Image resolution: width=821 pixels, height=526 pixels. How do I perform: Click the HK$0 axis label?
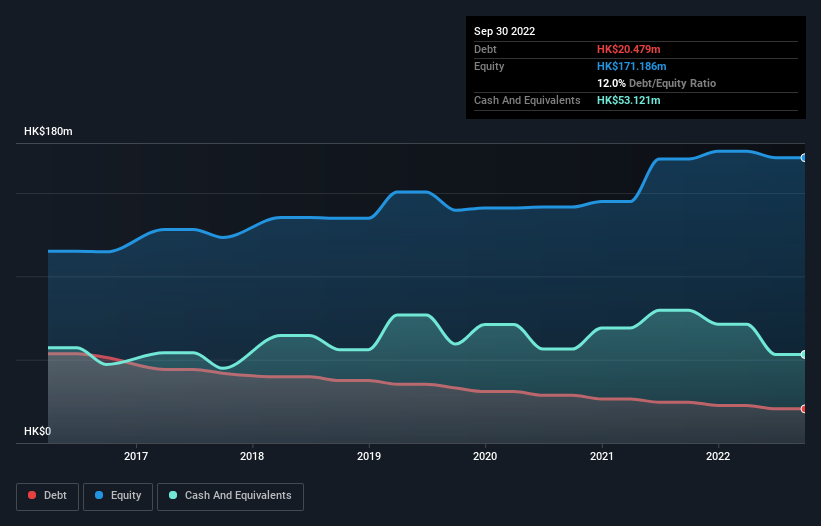click(x=38, y=431)
